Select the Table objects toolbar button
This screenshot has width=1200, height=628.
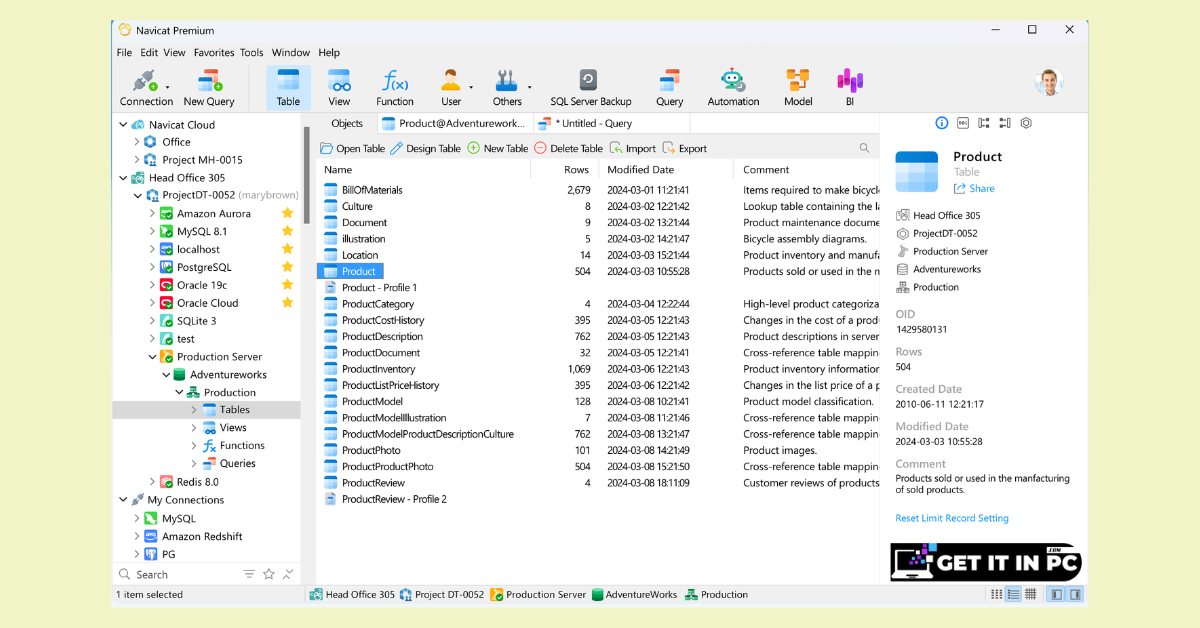click(x=288, y=88)
